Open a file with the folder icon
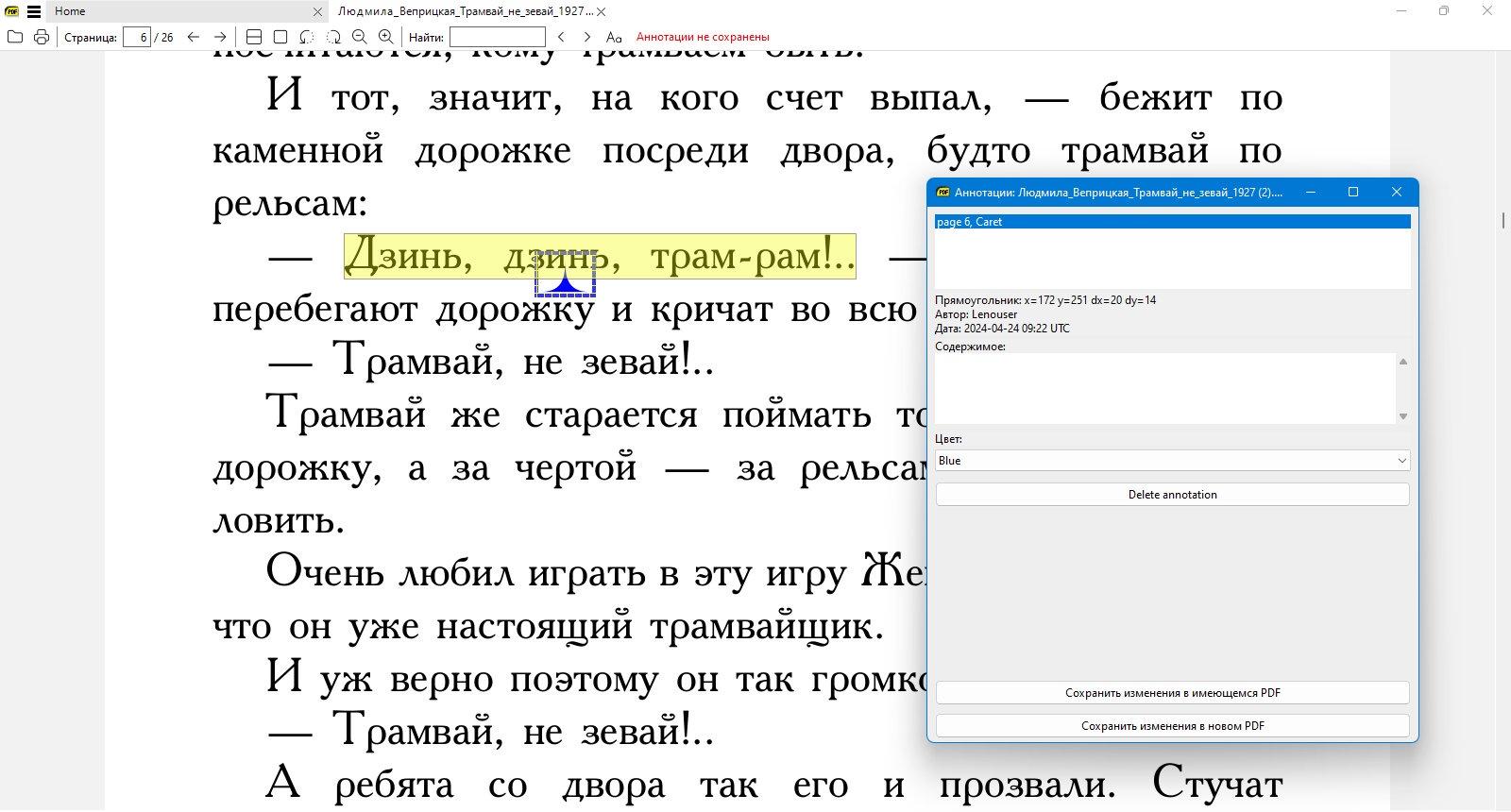The image size is (1511, 812). [x=14, y=37]
